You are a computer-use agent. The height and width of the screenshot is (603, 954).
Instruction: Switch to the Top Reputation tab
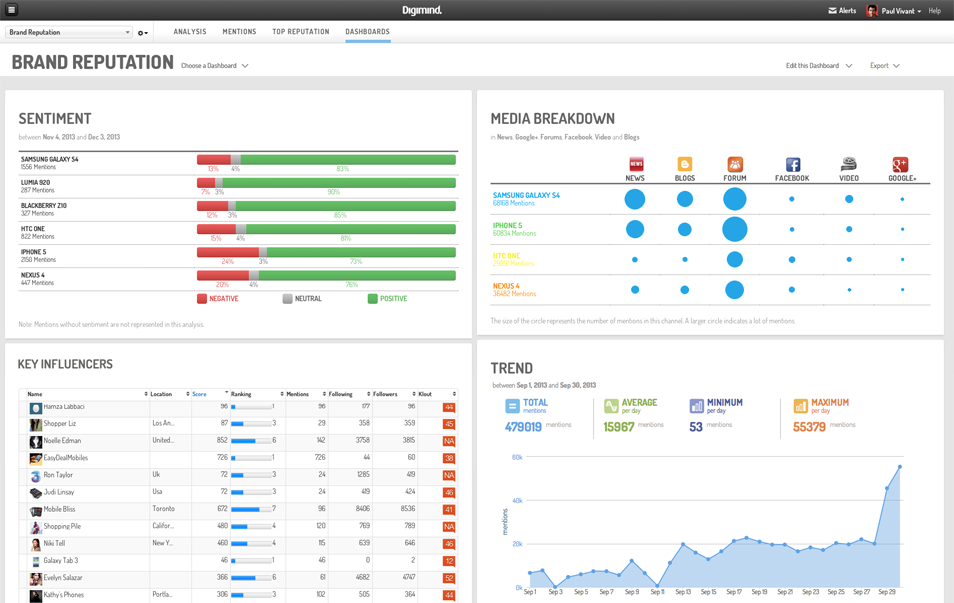click(x=301, y=32)
